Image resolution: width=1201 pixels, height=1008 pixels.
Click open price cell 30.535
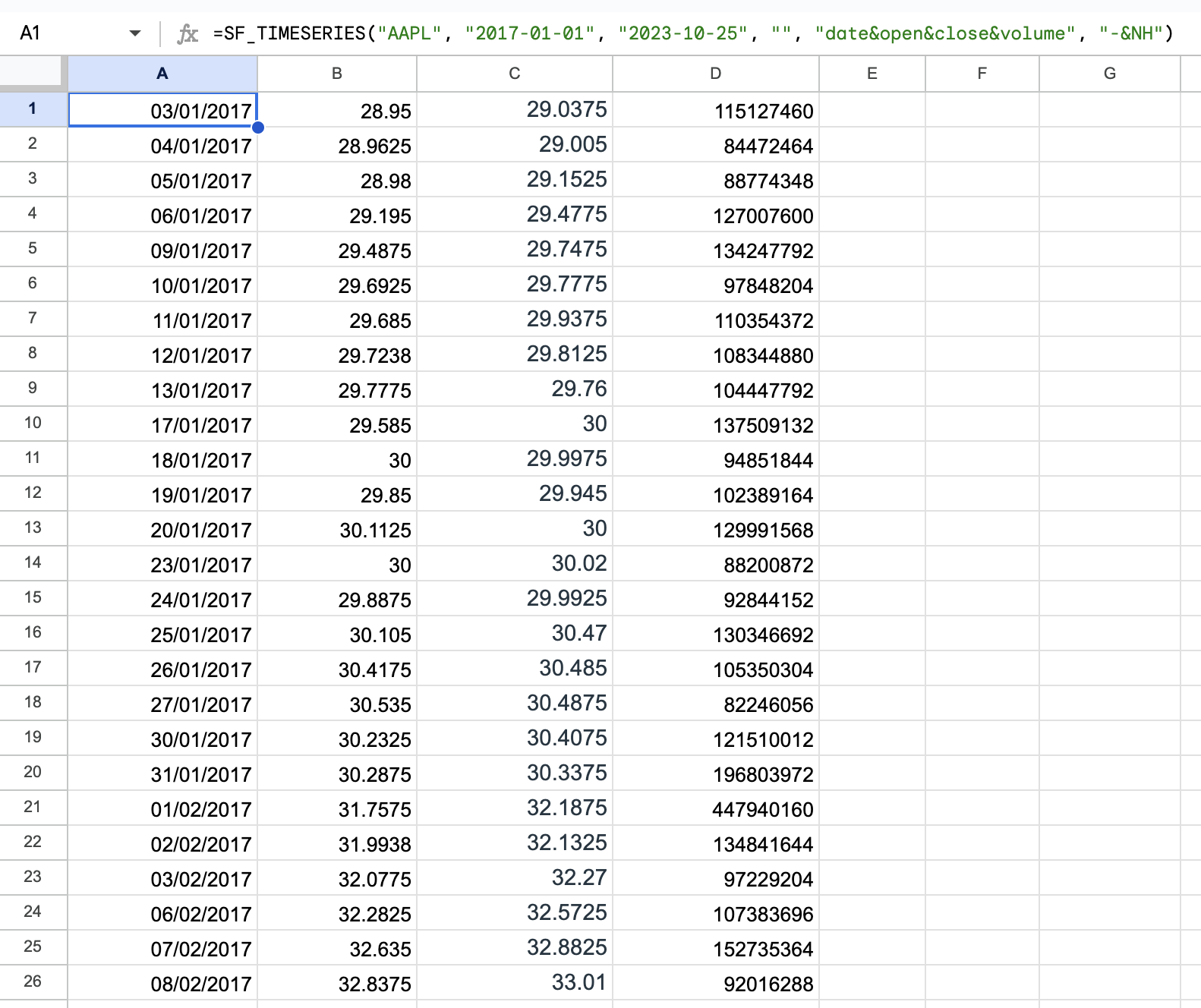tap(337, 704)
